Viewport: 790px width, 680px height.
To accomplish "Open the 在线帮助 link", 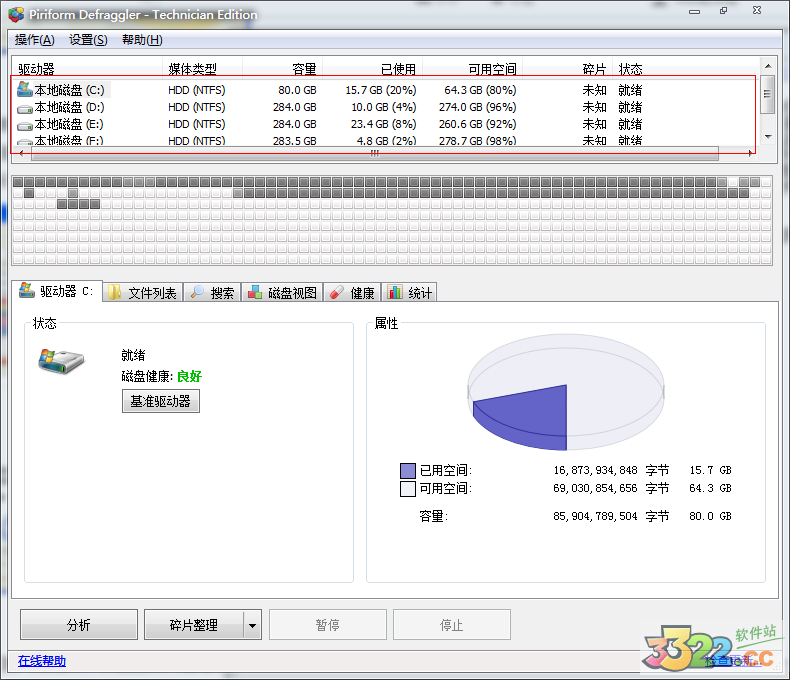I will [x=42, y=660].
